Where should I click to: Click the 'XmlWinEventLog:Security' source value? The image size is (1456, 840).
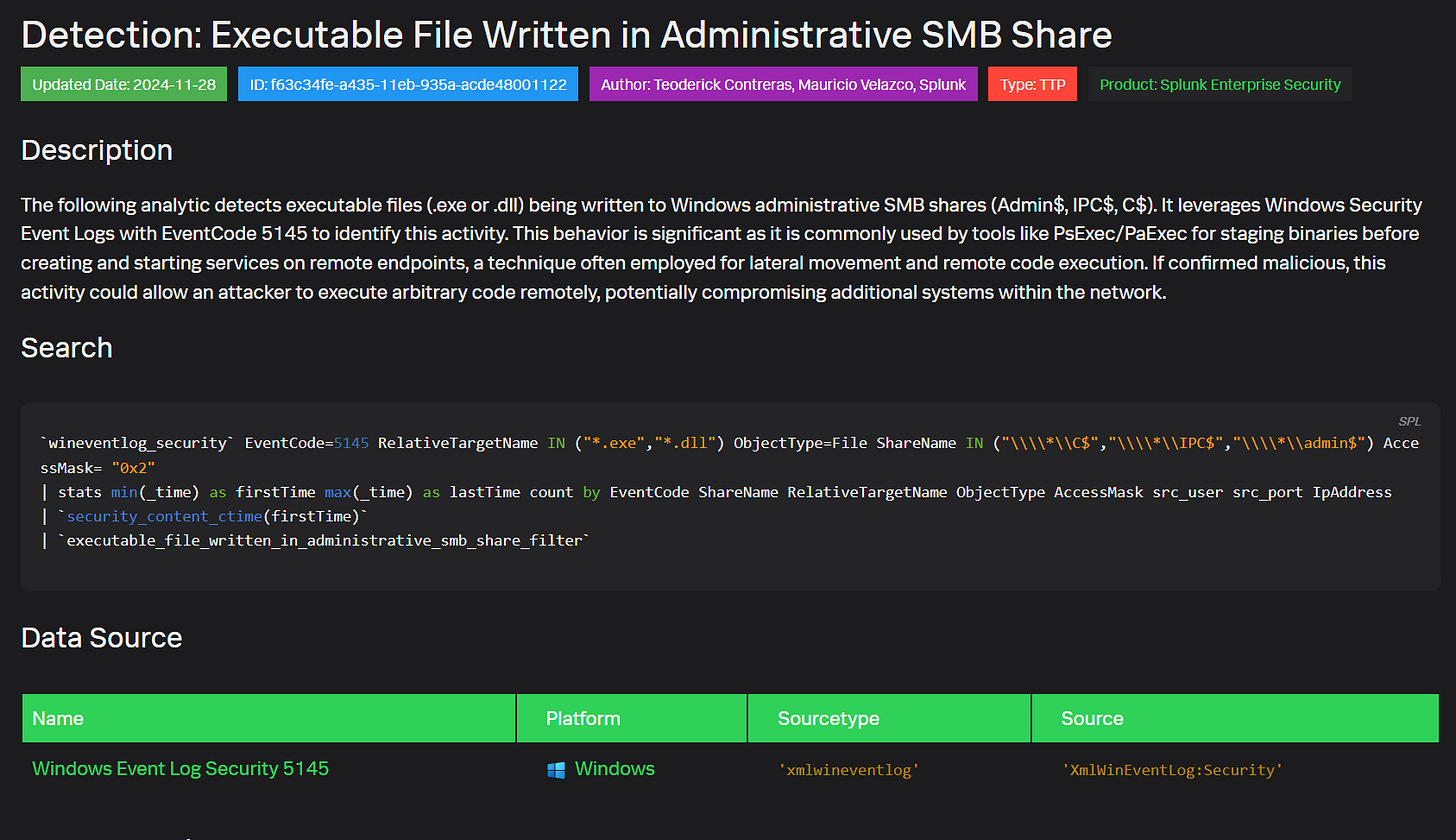coord(1173,770)
